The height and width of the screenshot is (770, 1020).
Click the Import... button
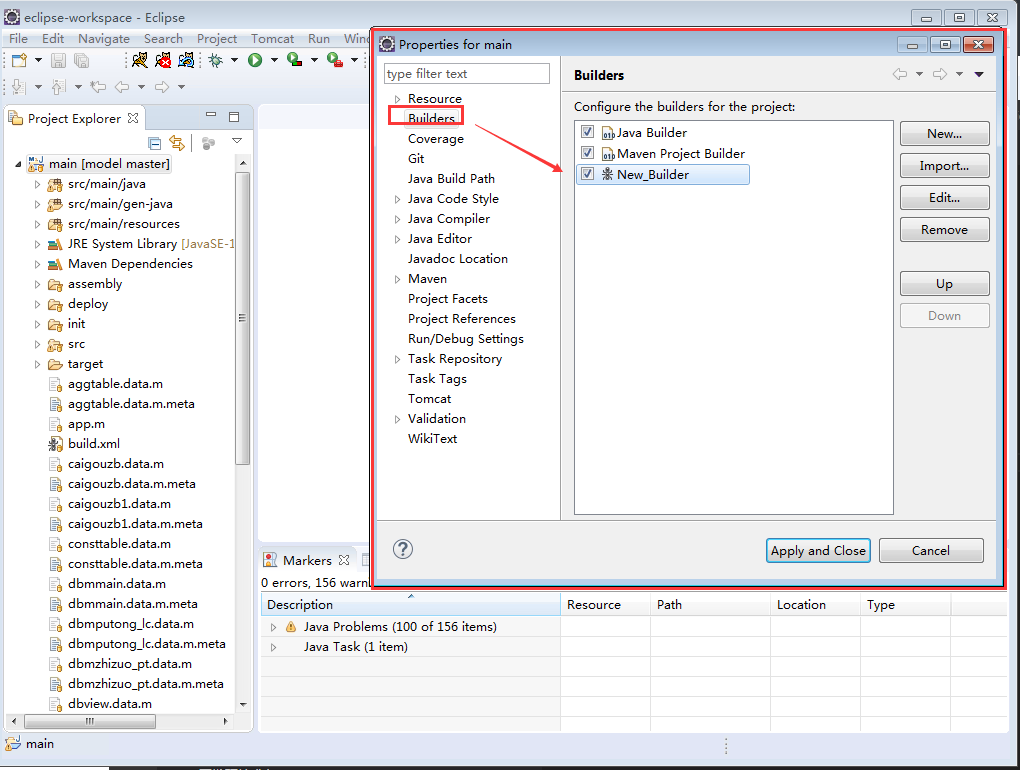coord(945,165)
